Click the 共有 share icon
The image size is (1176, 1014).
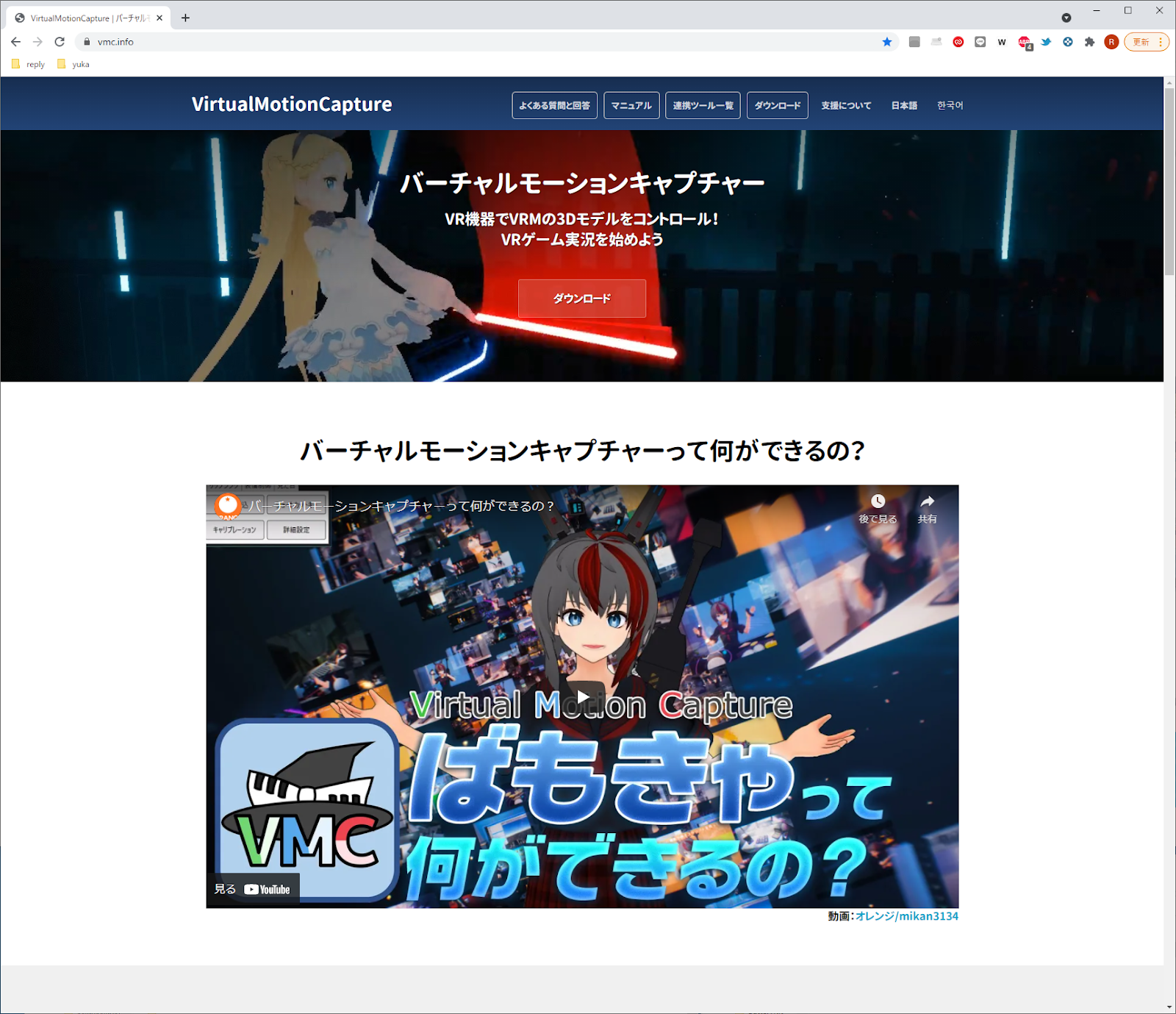pyautogui.click(x=928, y=508)
